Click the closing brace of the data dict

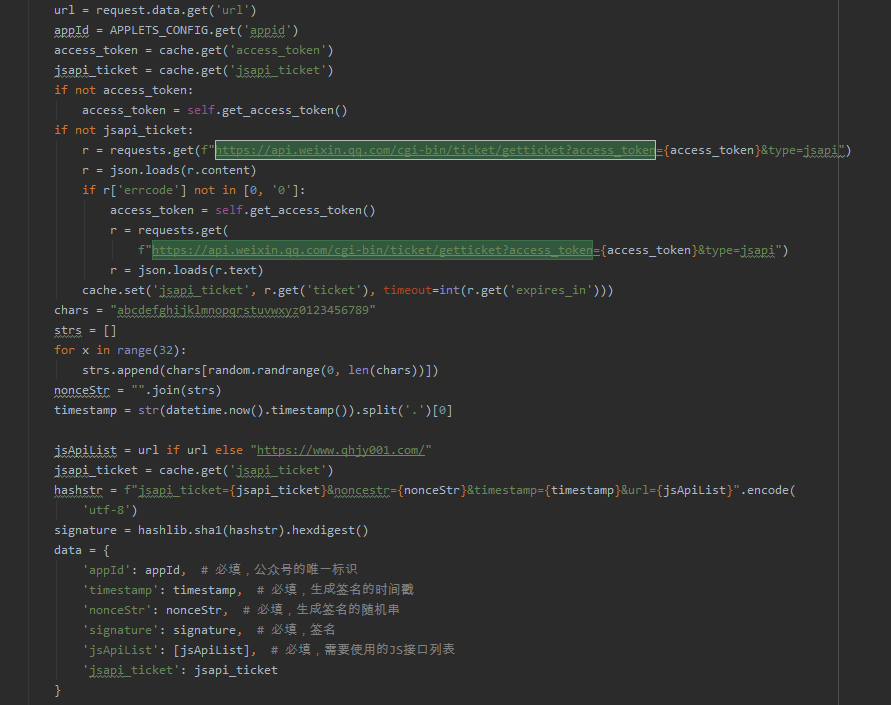pos(57,690)
